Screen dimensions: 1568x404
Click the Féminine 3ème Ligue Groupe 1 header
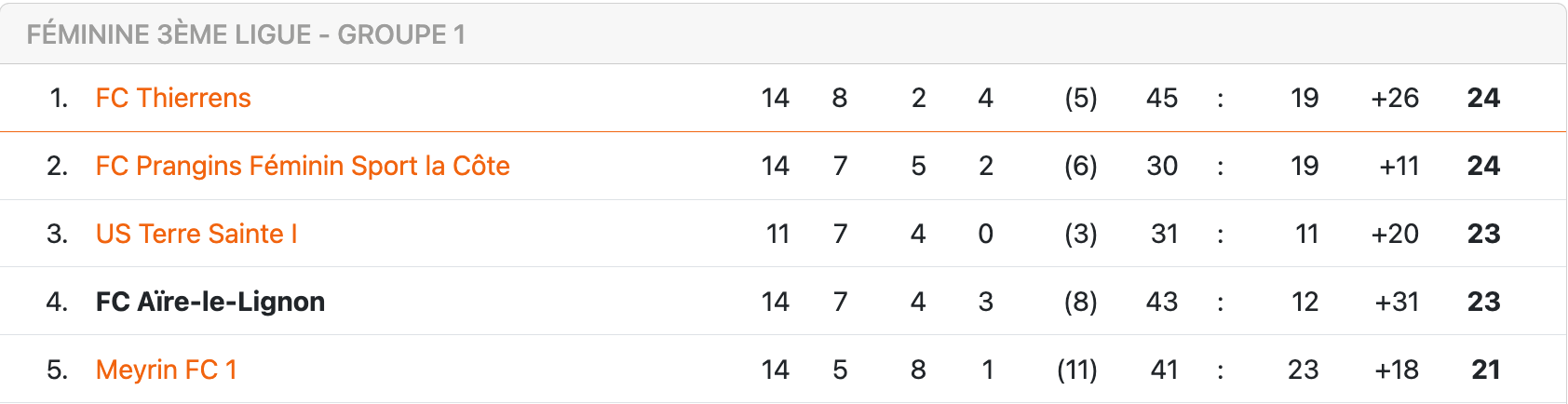(246, 34)
